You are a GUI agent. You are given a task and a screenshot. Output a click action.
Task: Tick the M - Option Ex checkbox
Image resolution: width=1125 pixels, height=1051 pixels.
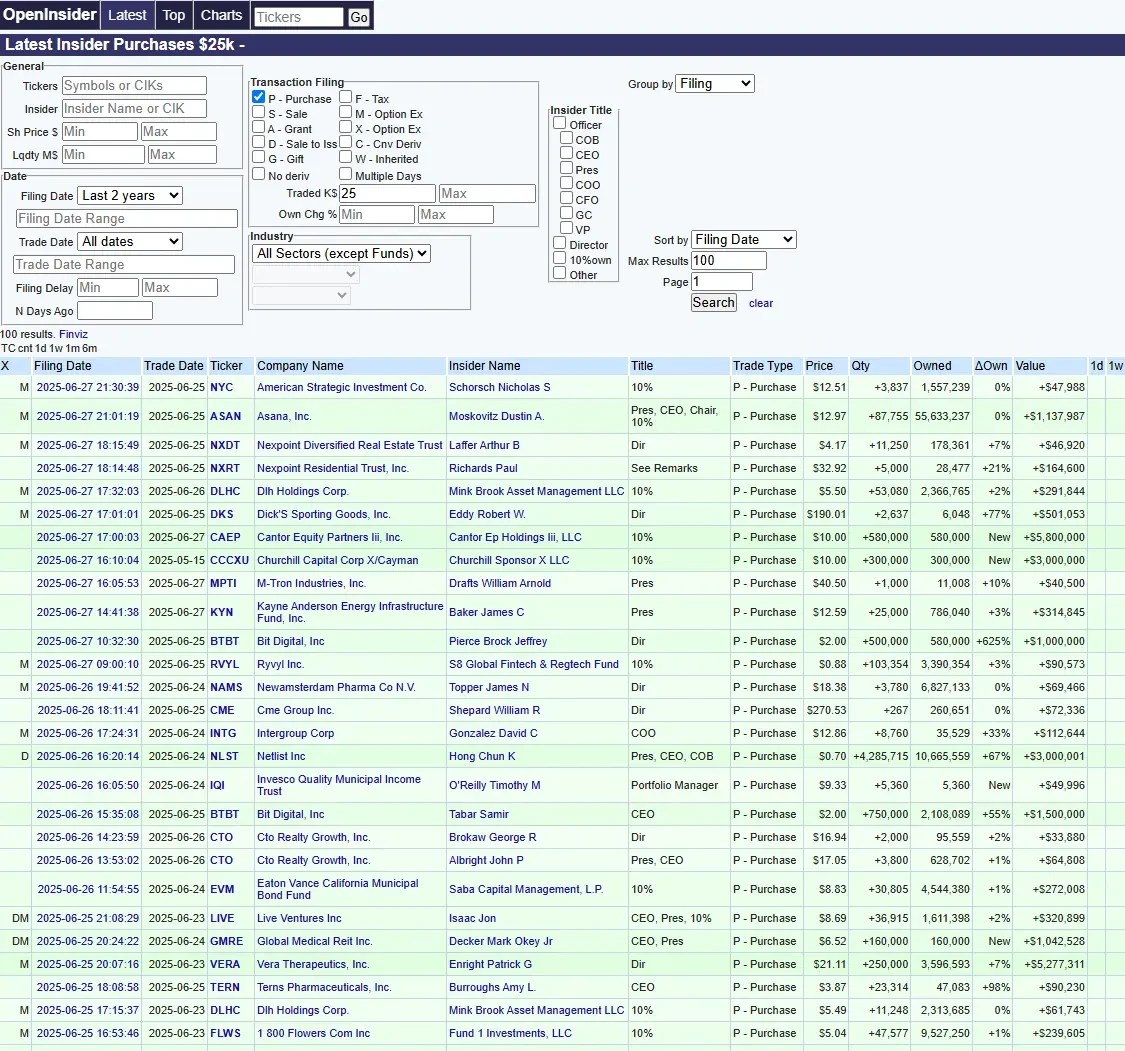346,112
